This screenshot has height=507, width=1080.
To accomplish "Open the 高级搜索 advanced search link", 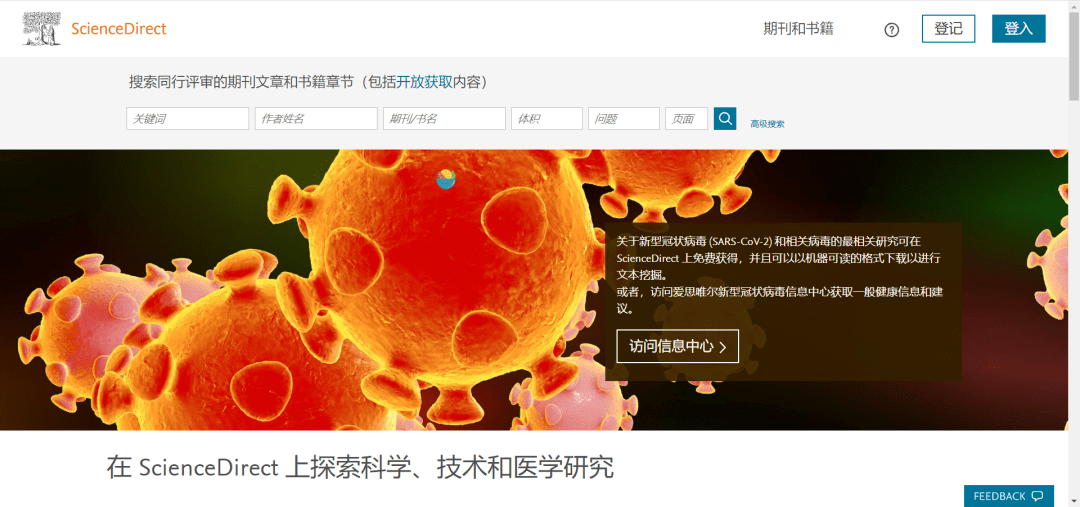I will coord(767,124).
